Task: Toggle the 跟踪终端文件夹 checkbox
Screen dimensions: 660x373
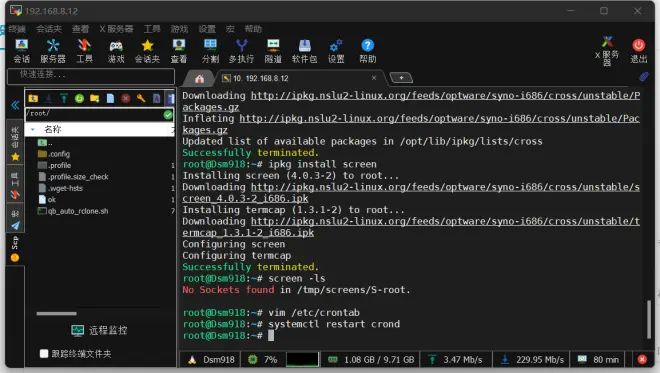Action: (44, 354)
